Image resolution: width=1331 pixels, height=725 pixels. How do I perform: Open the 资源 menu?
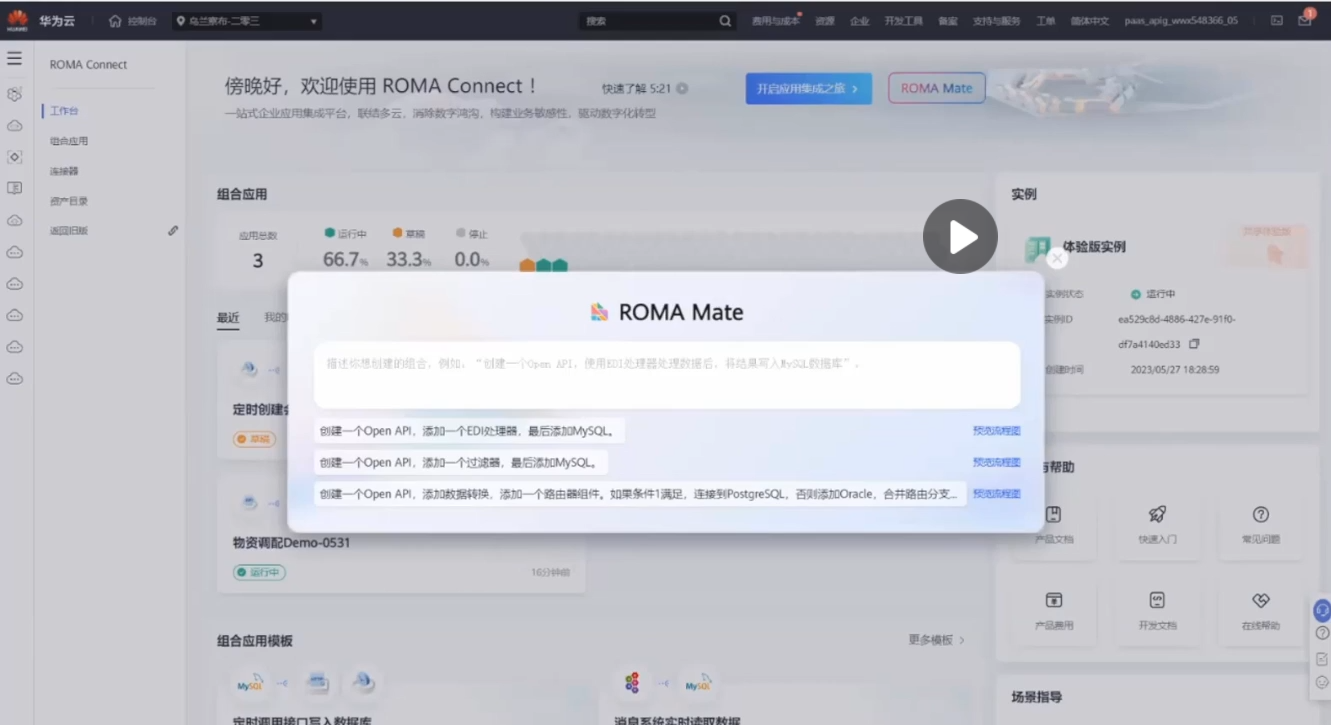point(825,21)
